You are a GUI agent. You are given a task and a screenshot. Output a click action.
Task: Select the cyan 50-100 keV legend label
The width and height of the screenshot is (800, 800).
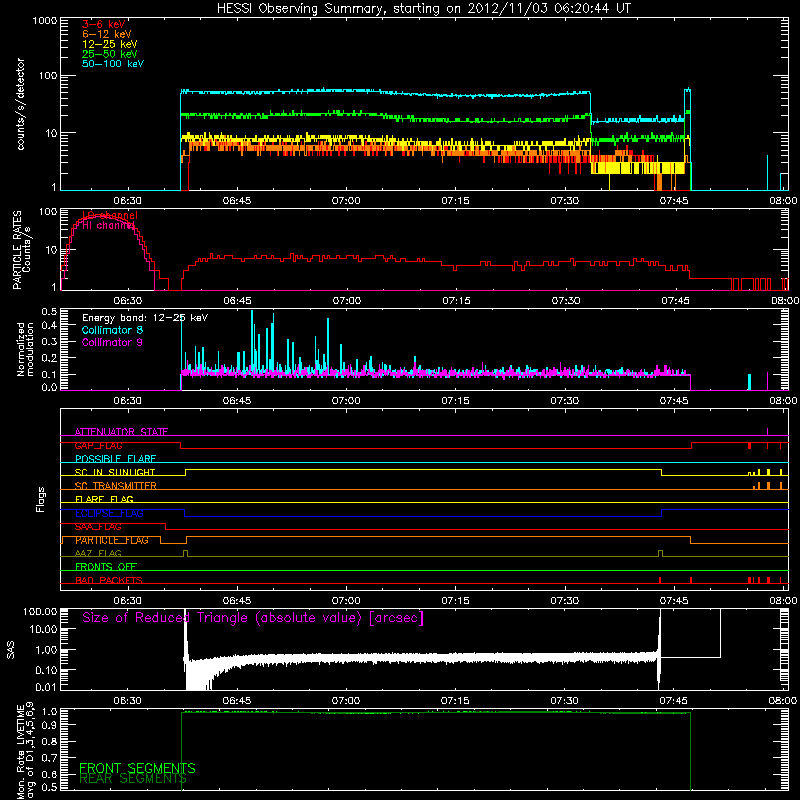[x=113, y=64]
